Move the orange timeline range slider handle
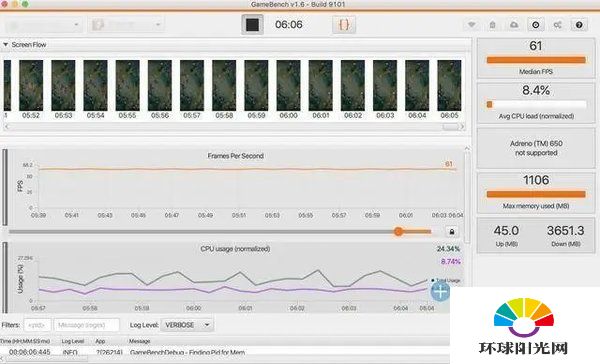This screenshot has width=600, height=364. 398,232
